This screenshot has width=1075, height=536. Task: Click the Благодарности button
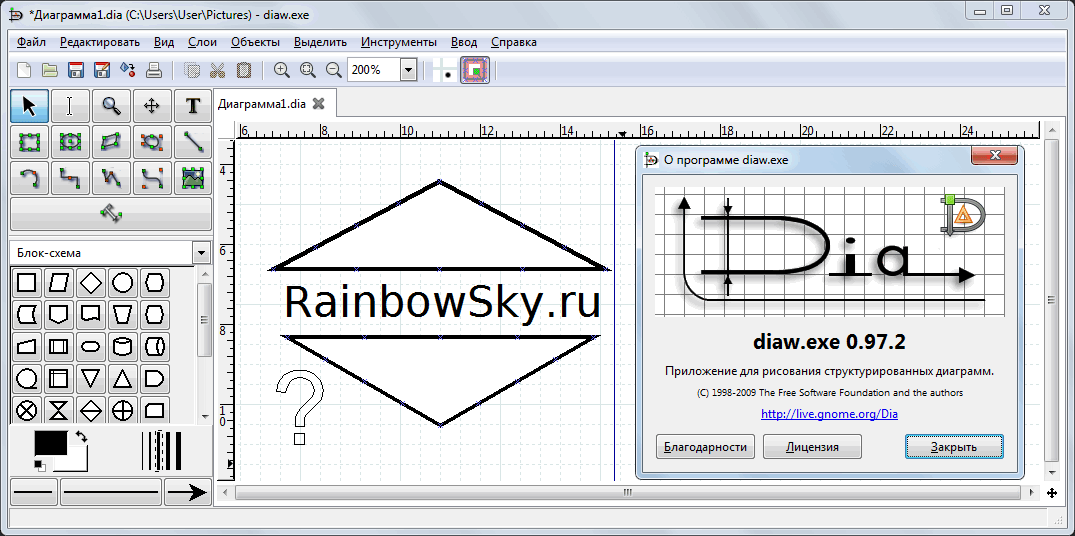(705, 447)
